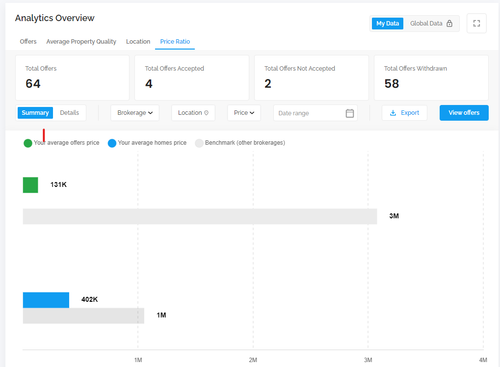Click the '4M' axis label

pyautogui.click(x=483, y=360)
